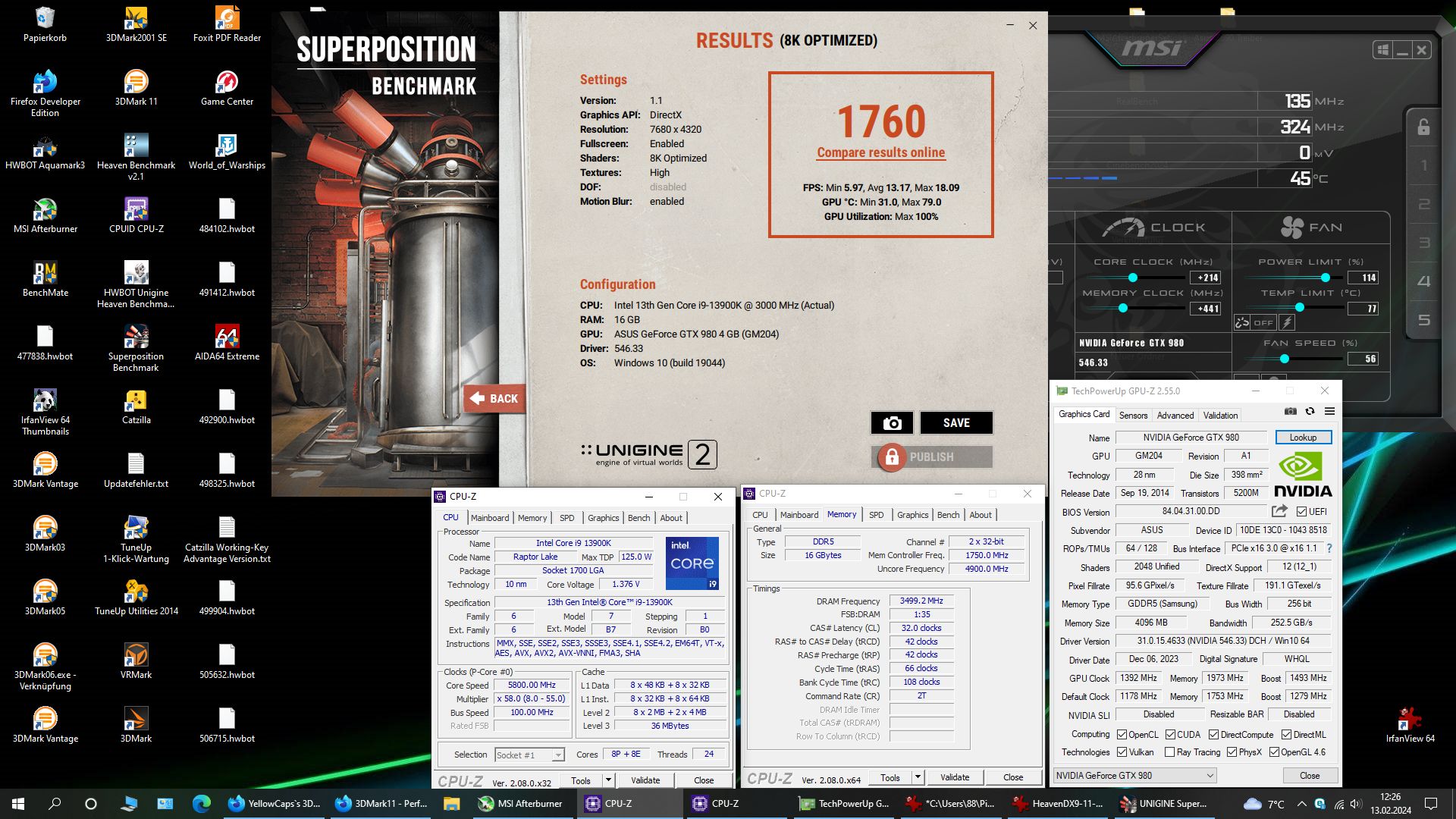This screenshot has height=819, width=1456.
Task: Toggle the Vulkan checkbox in GPU-Z
Action: coord(1122,752)
